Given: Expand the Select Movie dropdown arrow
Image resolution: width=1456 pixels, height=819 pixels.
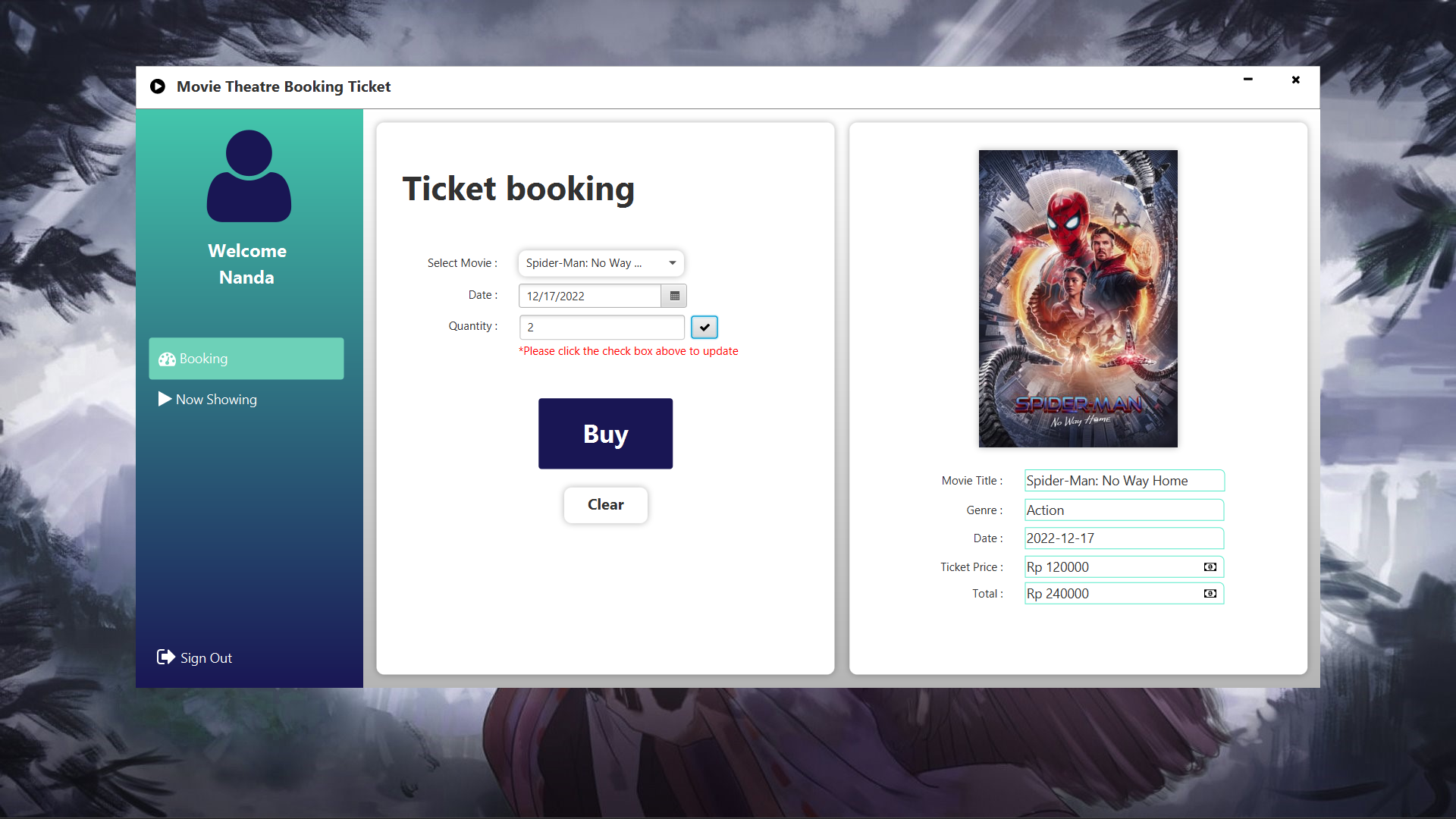Looking at the screenshot, I should [672, 263].
